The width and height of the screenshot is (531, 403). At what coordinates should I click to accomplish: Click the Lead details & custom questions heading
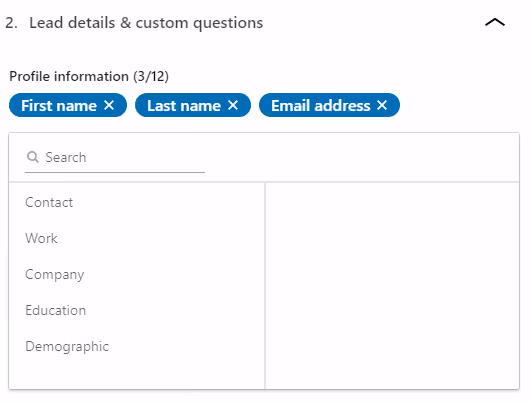146,23
